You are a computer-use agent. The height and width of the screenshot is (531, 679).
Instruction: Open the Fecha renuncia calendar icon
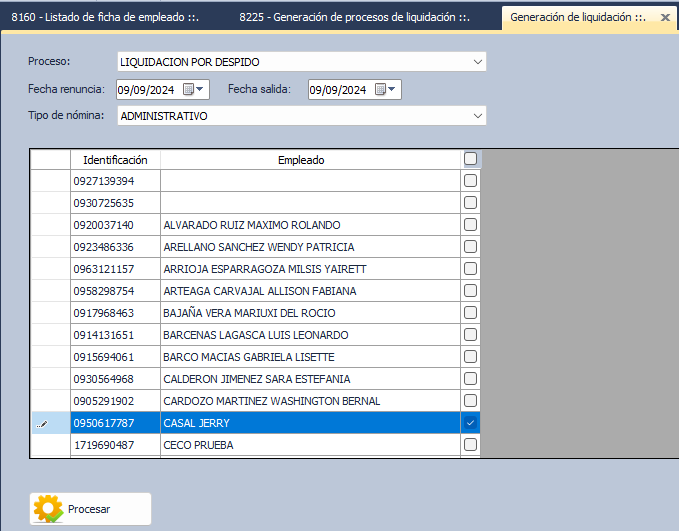pyautogui.click(x=189, y=90)
